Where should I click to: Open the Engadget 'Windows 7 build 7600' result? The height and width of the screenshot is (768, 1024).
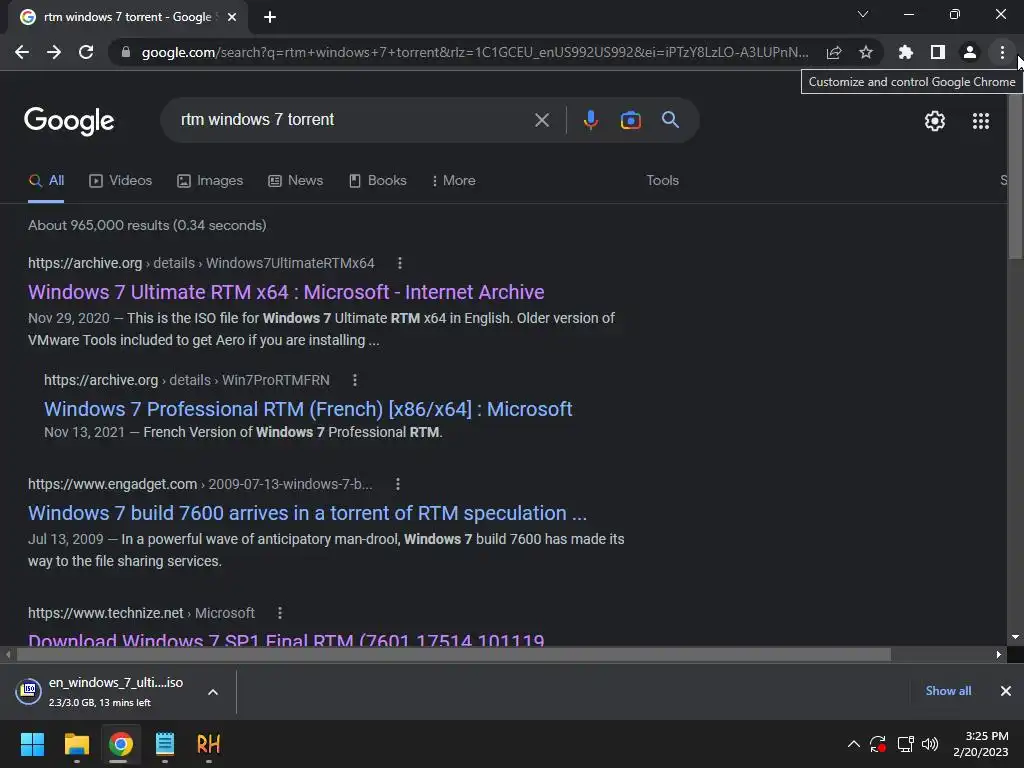[308, 513]
